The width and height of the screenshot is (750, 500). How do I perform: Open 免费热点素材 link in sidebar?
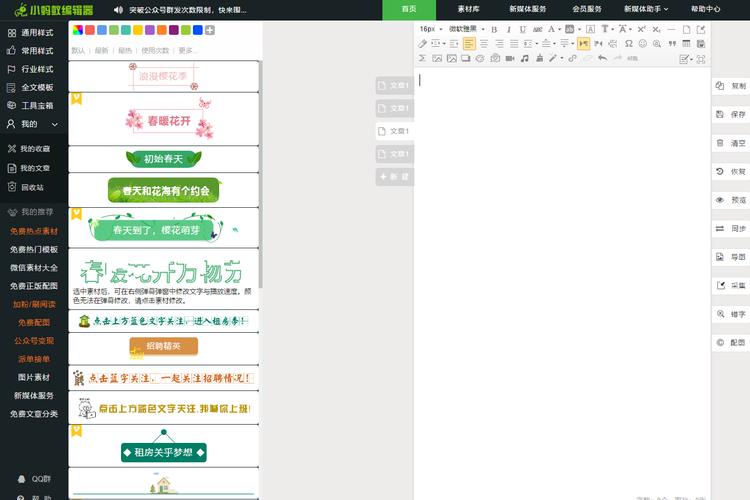pos(34,231)
